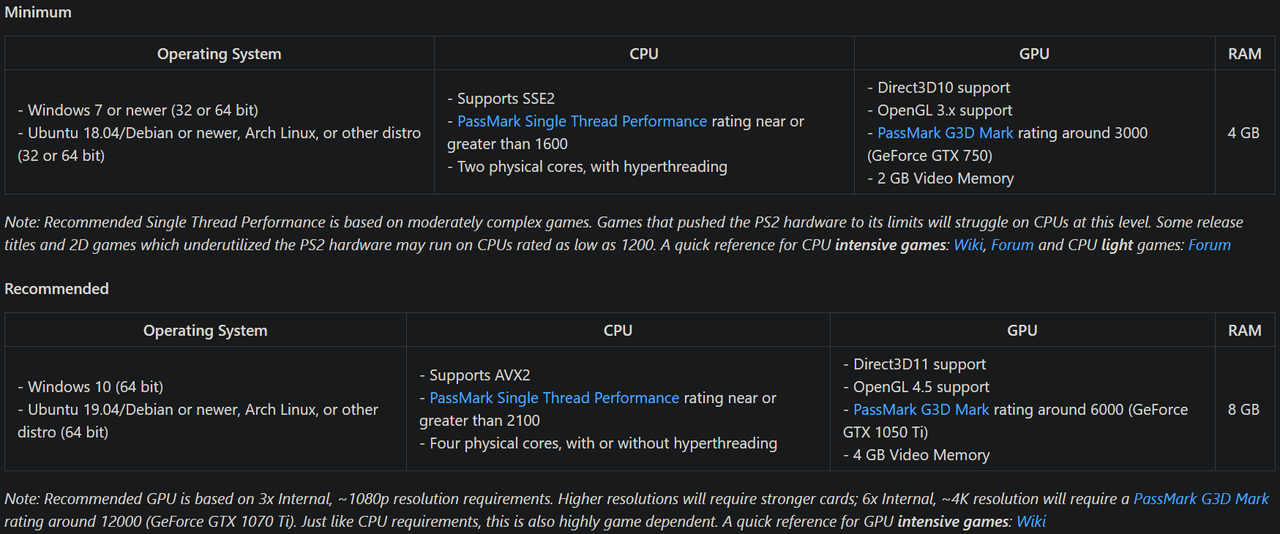The height and width of the screenshot is (534, 1280).
Task: Select the RAM header in the Minimum table
Action: (1245, 54)
